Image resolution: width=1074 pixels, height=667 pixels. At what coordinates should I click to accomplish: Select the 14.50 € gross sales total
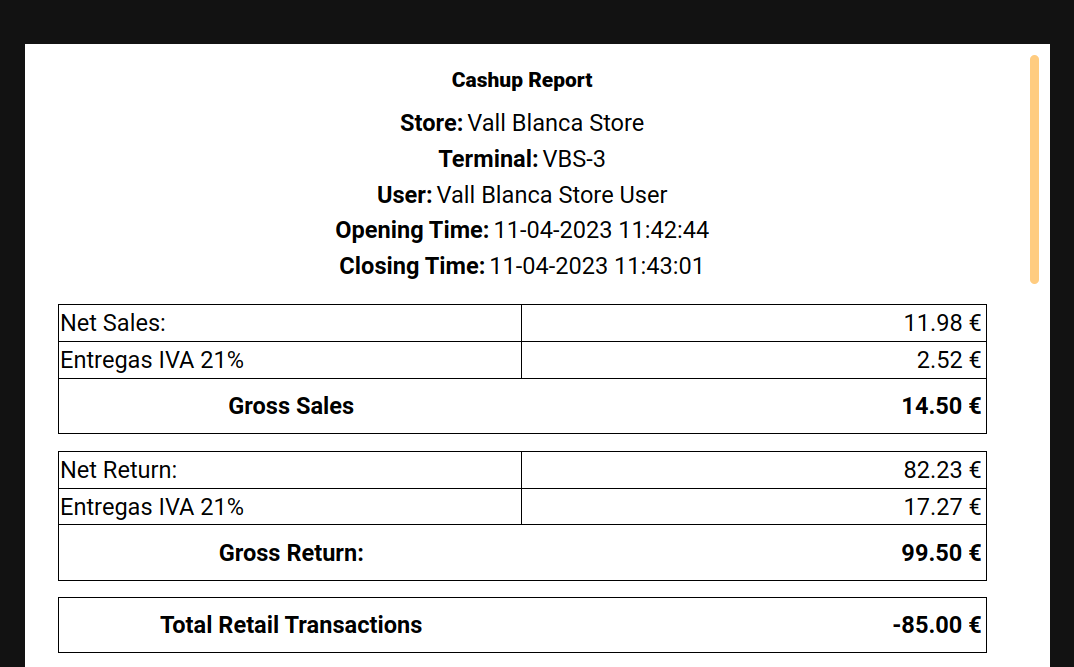coord(940,406)
